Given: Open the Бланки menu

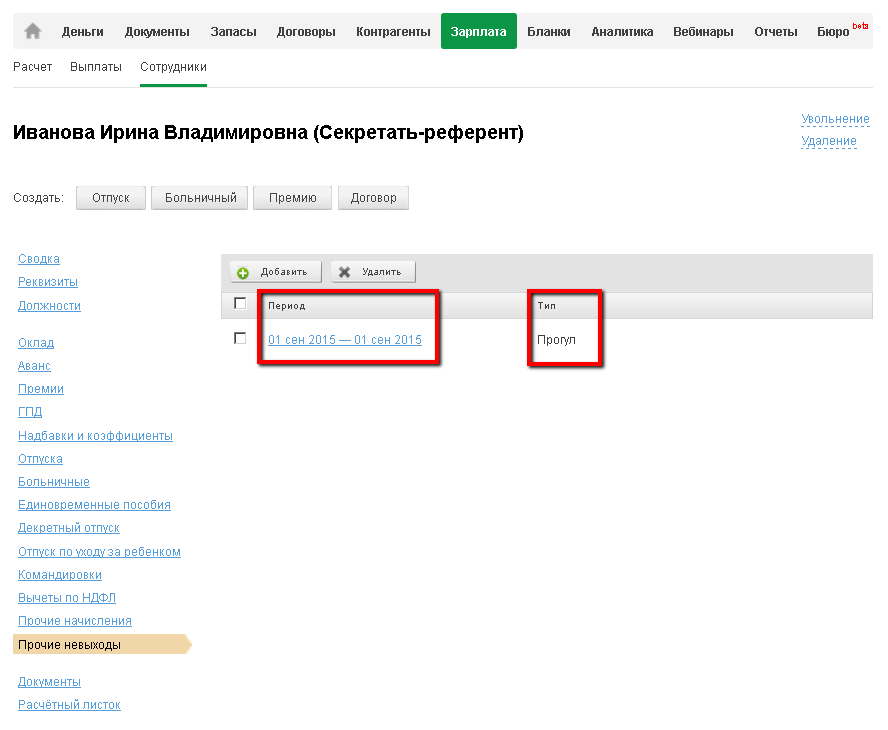Looking at the screenshot, I should [x=549, y=32].
